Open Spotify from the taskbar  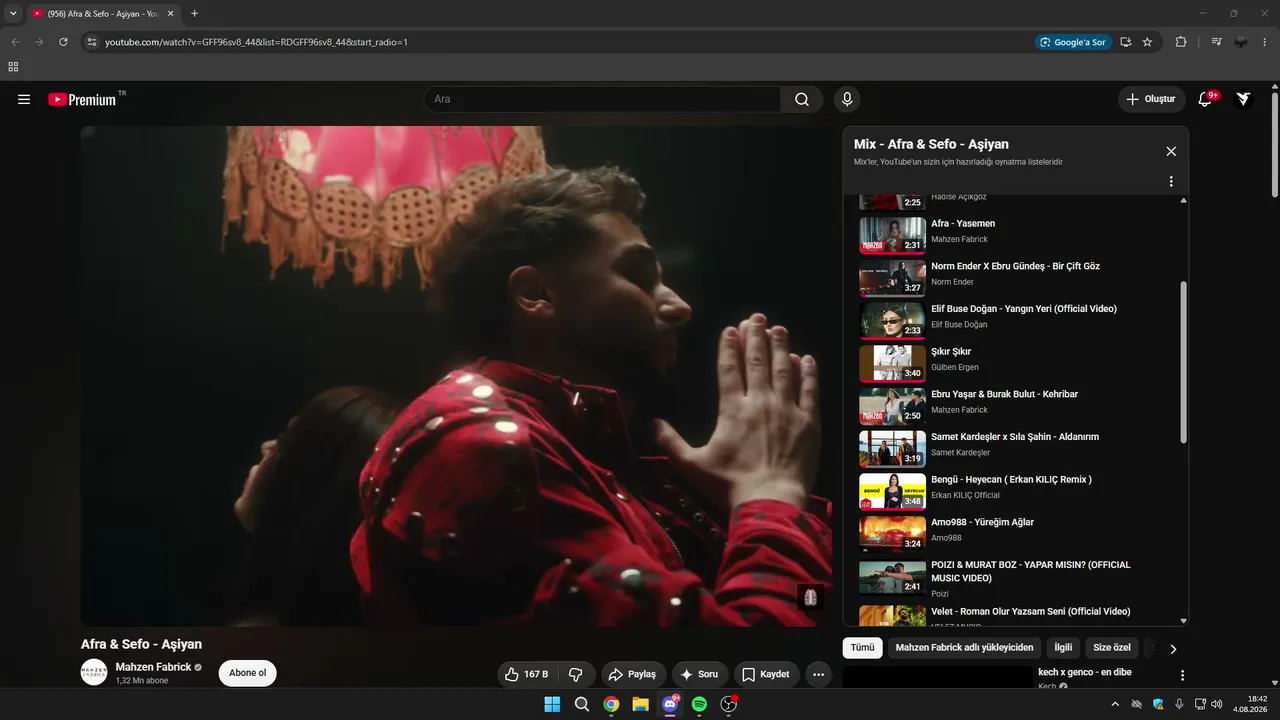tap(699, 704)
